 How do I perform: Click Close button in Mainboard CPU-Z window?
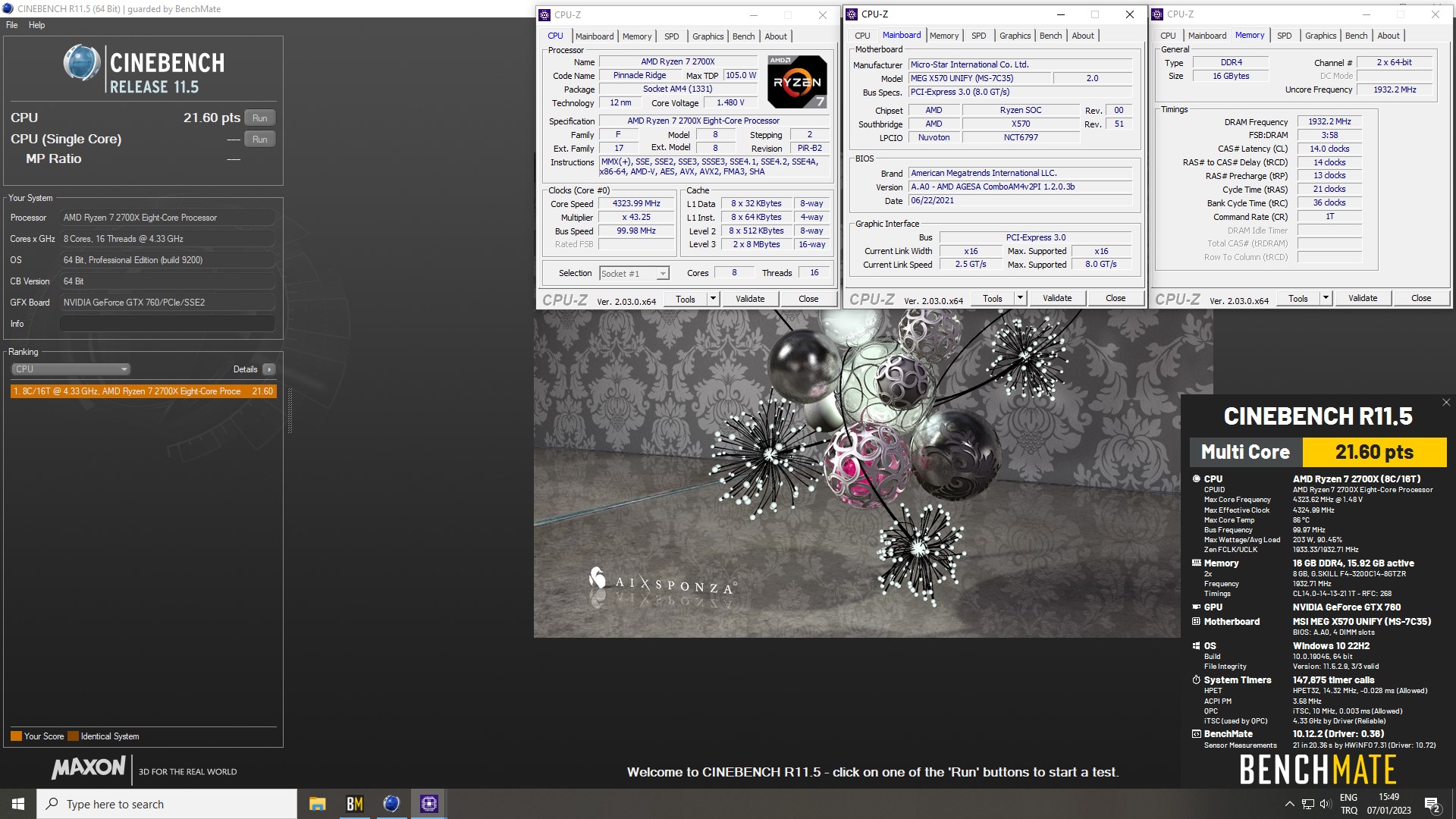pos(1116,299)
